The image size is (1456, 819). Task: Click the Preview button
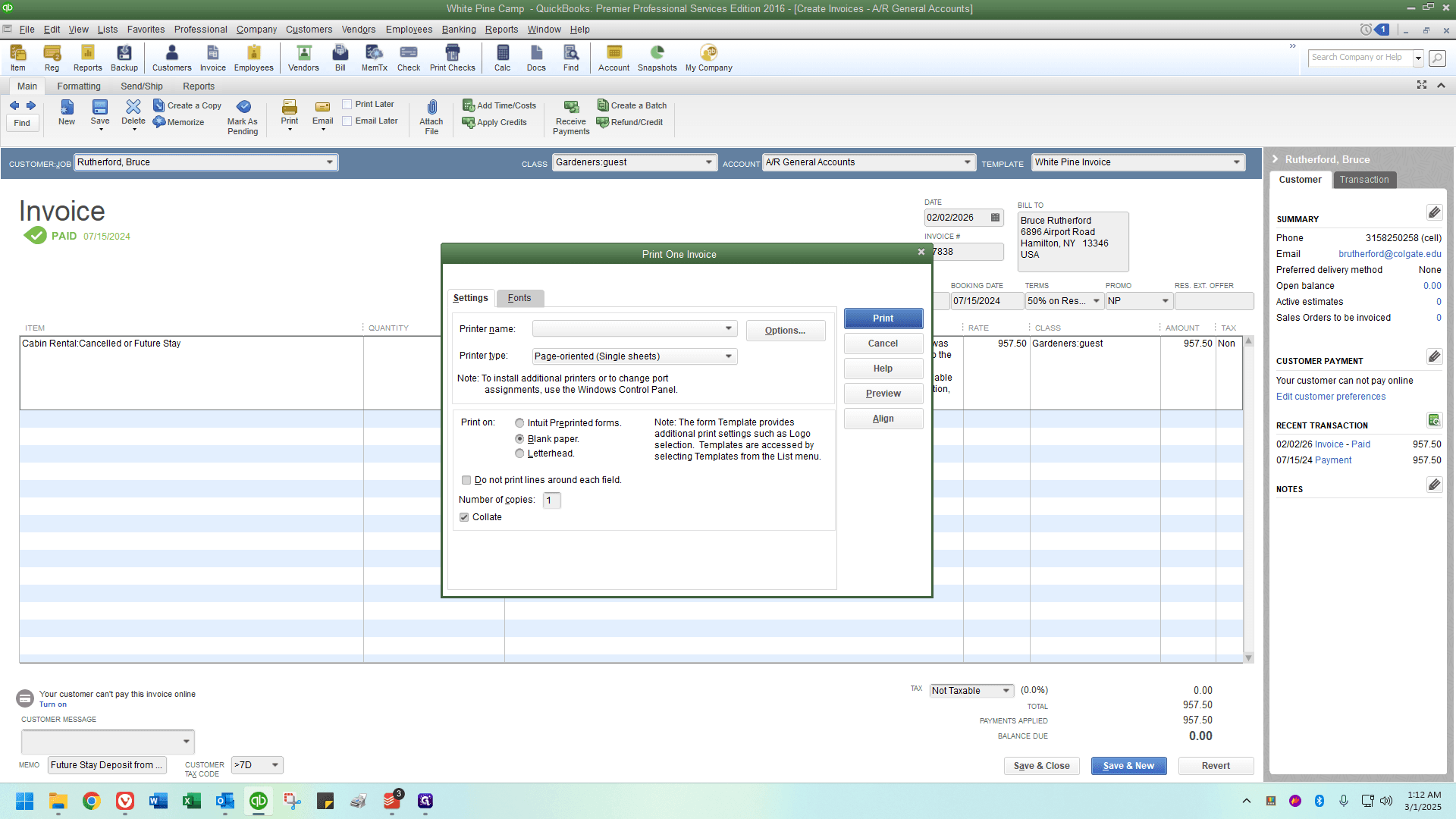883,394
